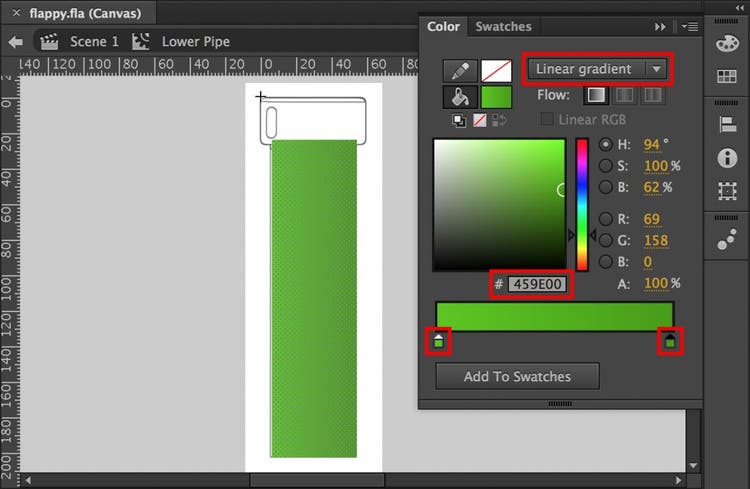Click the back arrow to exit symbol editing
The height and width of the screenshot is (489, 750).
(15, 42)
